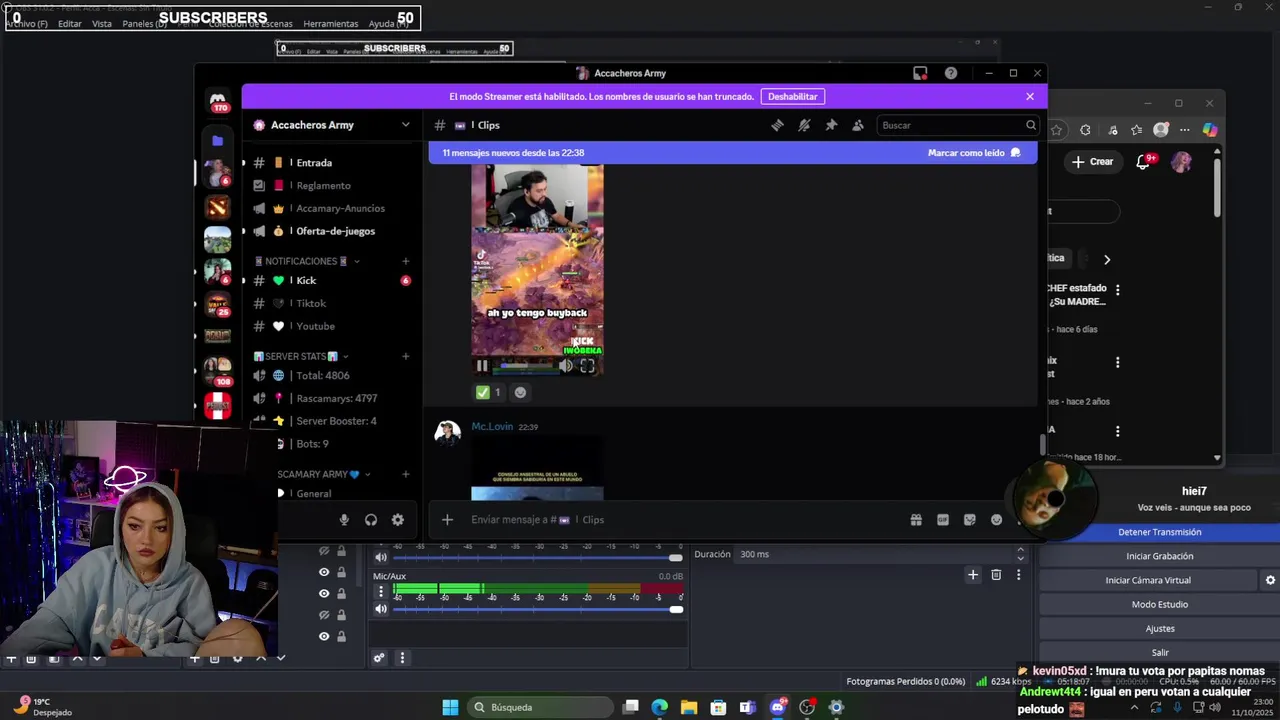Open gift icon in message bar

click(916, 520)
